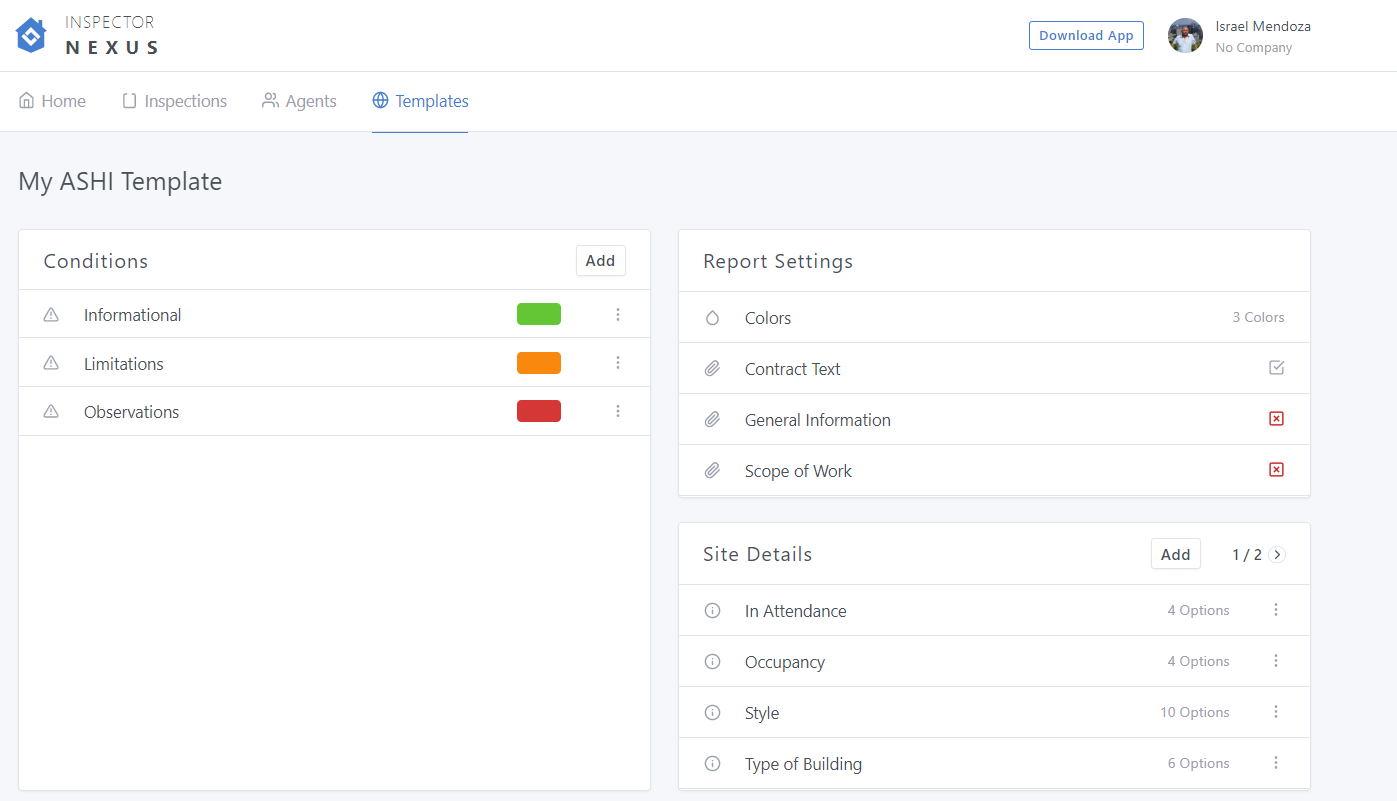1397x801 pixels.
Task: Click the paperclip icon beside Contract Text
Action: pyautogui.click(x=712, y=369)
